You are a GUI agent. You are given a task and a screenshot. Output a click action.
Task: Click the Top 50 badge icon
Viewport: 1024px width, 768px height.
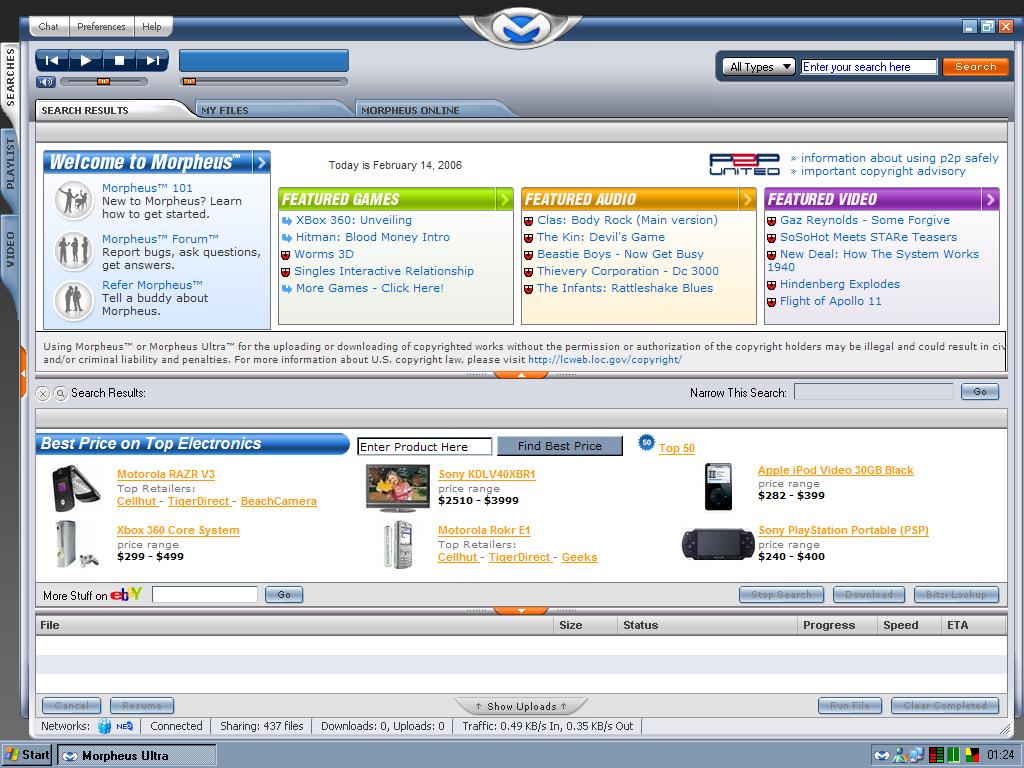[646, 443]
